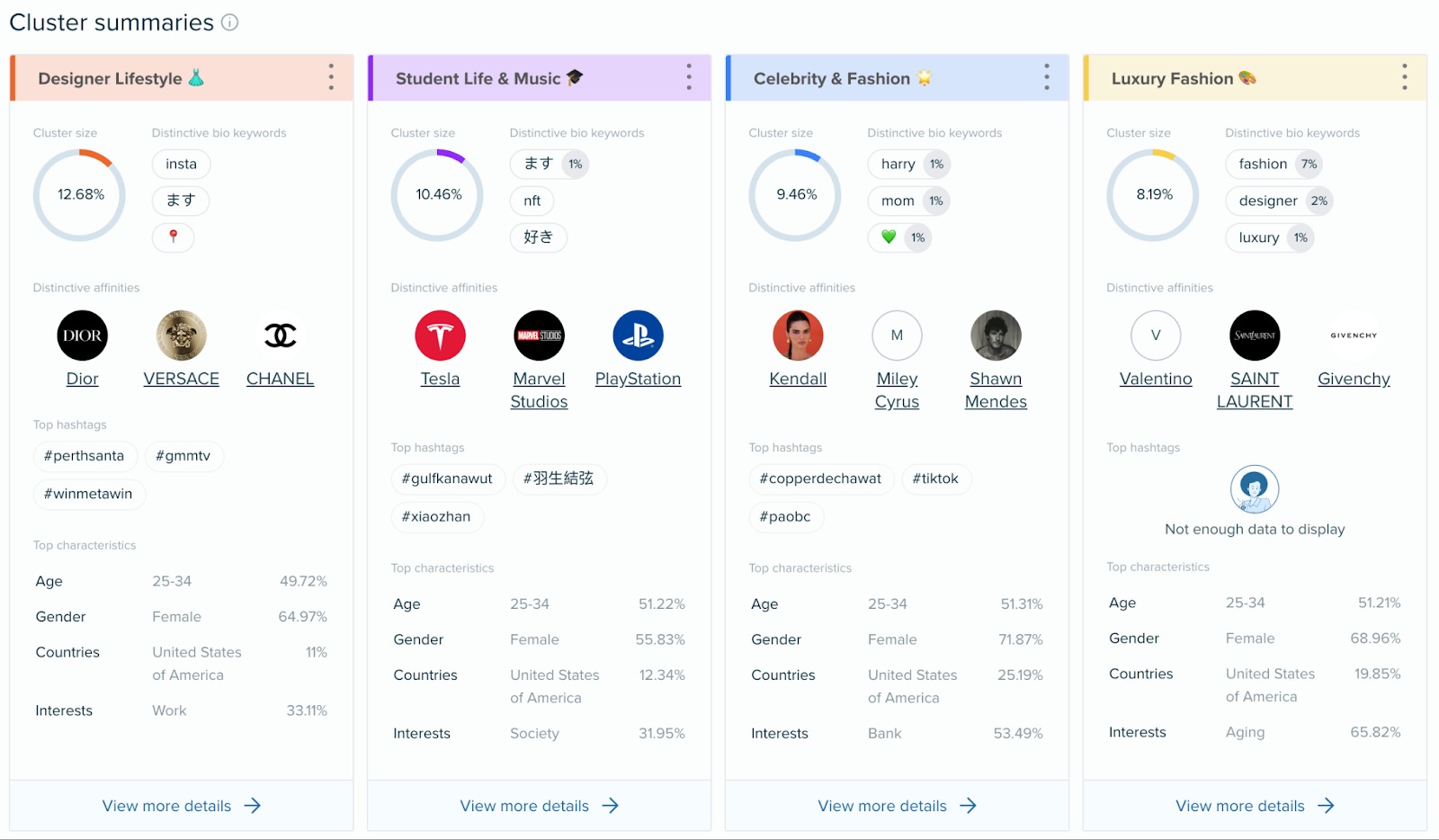Image resolution: width=1439 pixels, height=840 pixels.
Task: Click the Designer Lifestyle cluster size donut
Action: pyautogui.click(x=79, y=194)
